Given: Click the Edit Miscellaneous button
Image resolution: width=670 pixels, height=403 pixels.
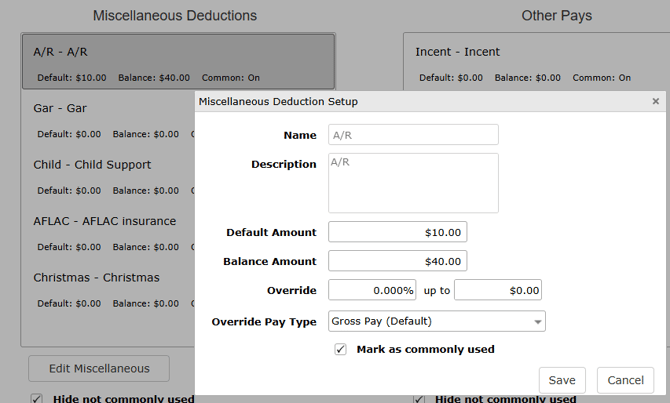Looking at the screenshot, I should (99, 368).
